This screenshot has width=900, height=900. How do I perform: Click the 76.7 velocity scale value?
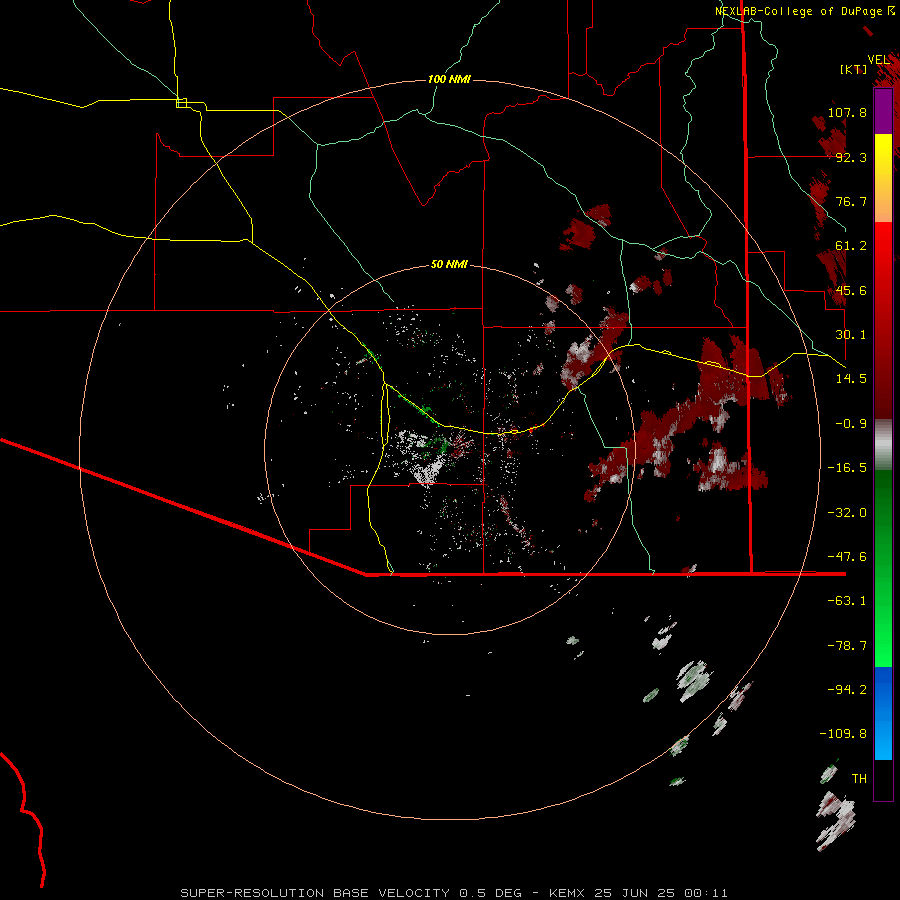tap(851, 201)
